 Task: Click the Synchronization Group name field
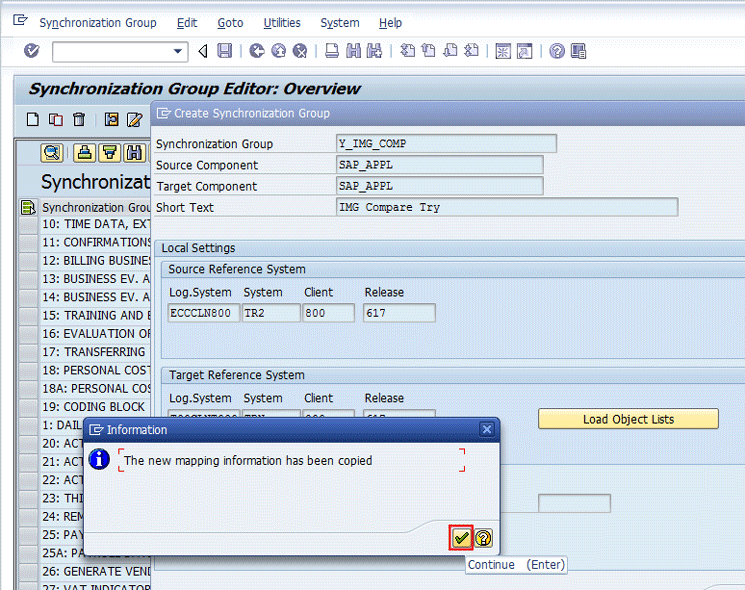click(x=446, y=144)
